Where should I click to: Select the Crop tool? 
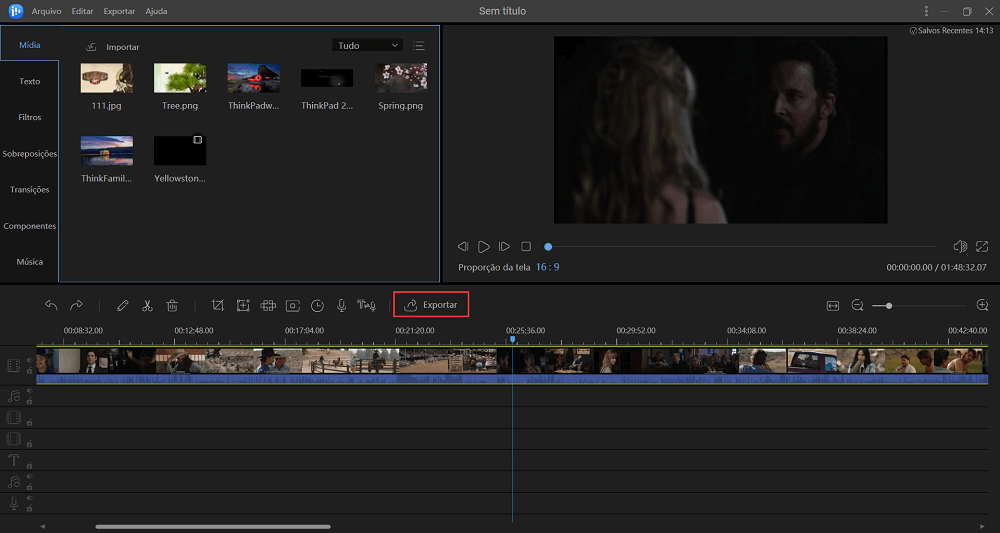[x=218, y=305]
